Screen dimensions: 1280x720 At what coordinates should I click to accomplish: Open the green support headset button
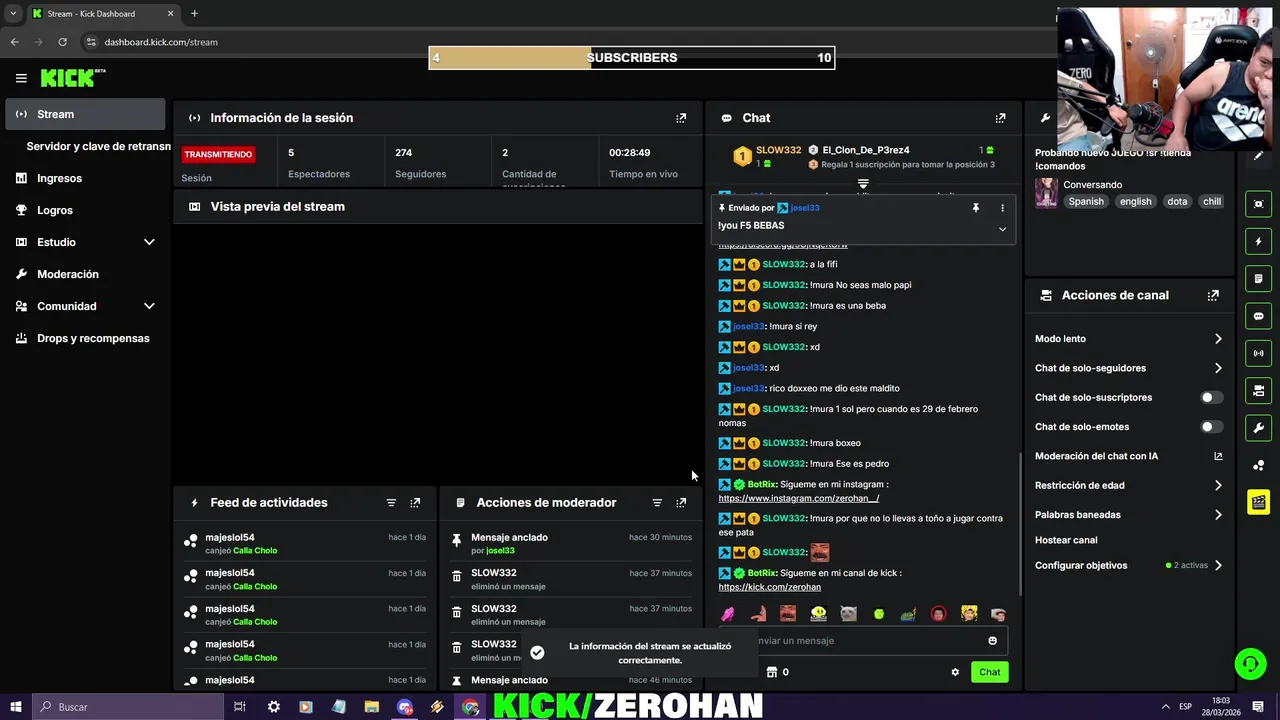click(x=1250, y=664)
